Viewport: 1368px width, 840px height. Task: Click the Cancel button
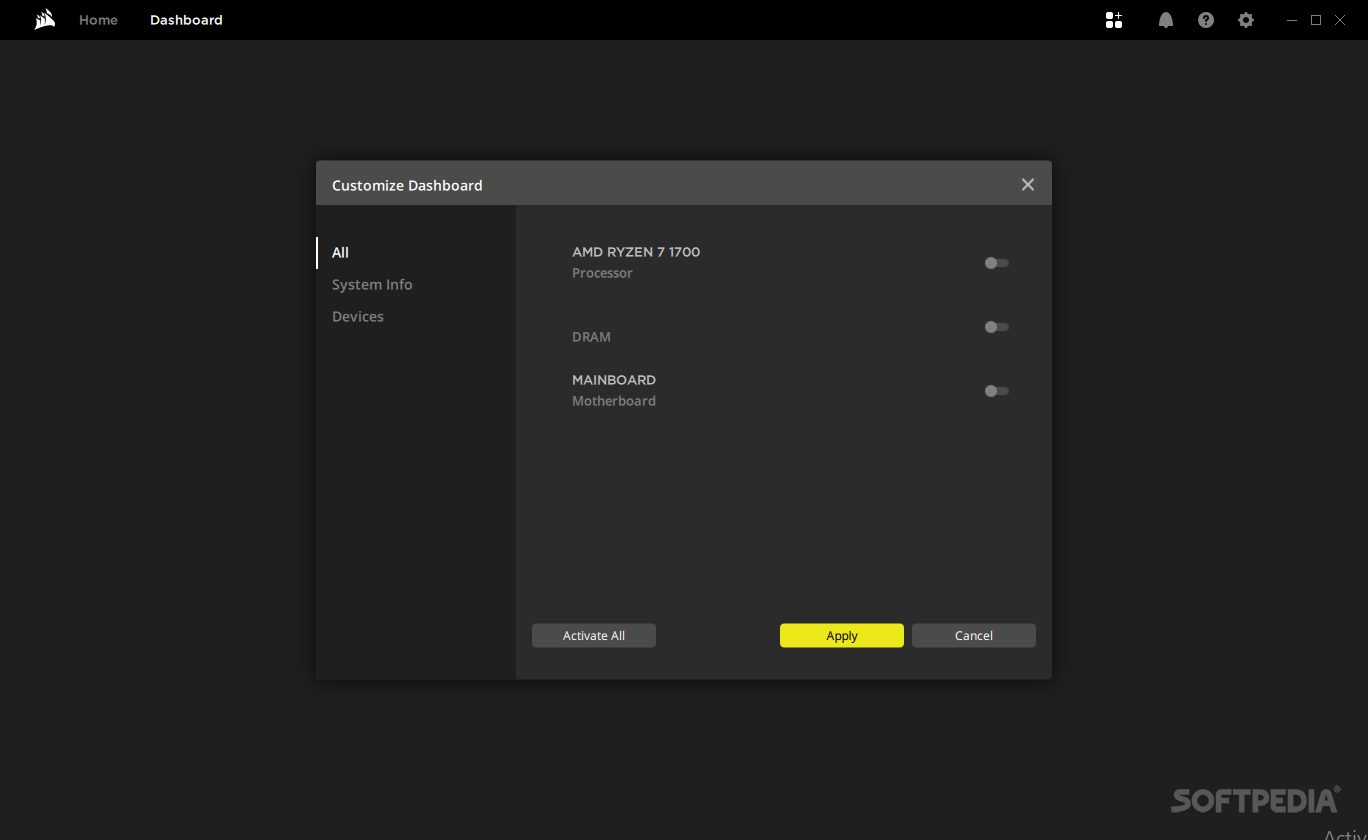tap(974, 636)
